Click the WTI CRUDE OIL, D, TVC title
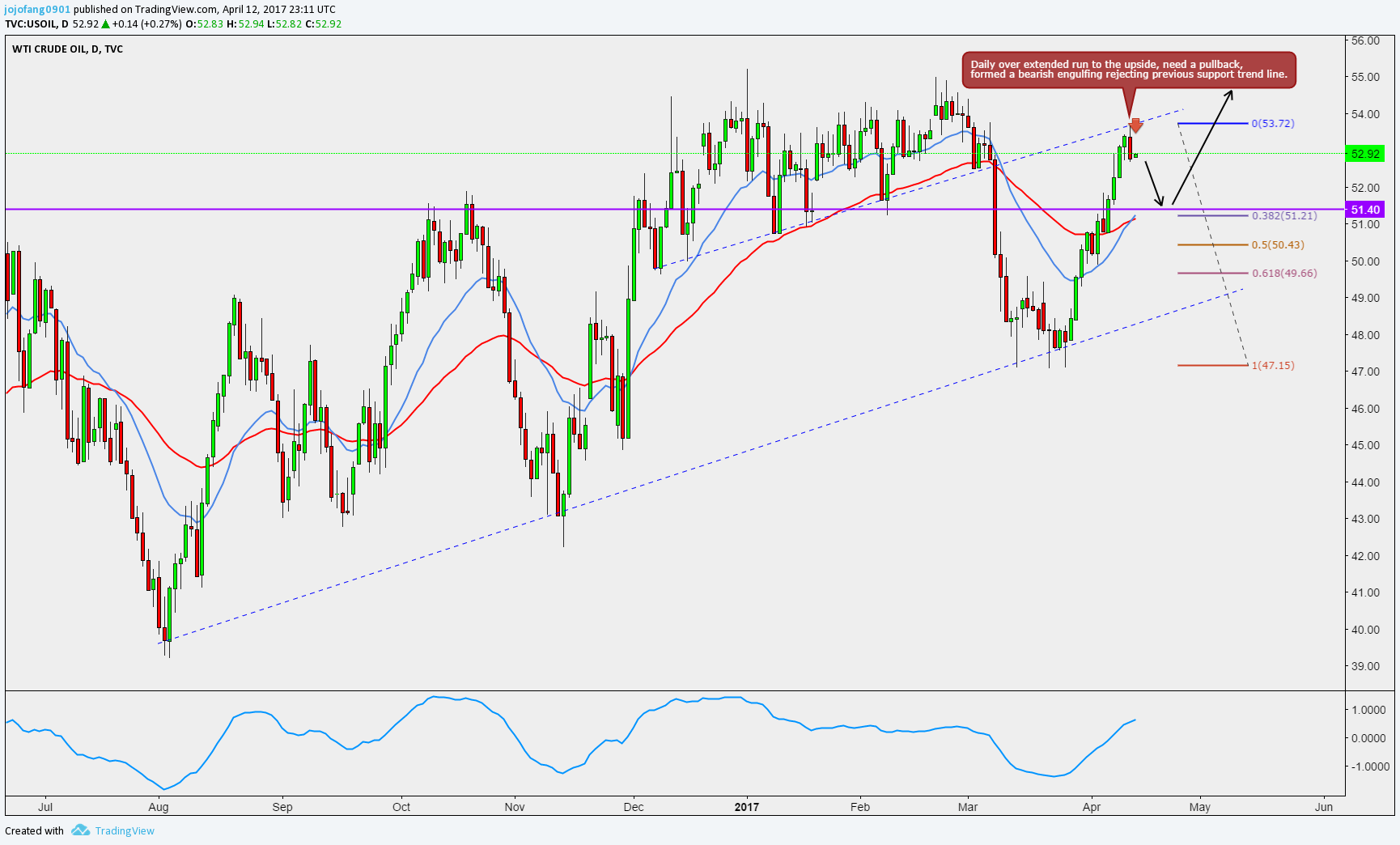The image size is (1400, 845). tap(68, 49)
